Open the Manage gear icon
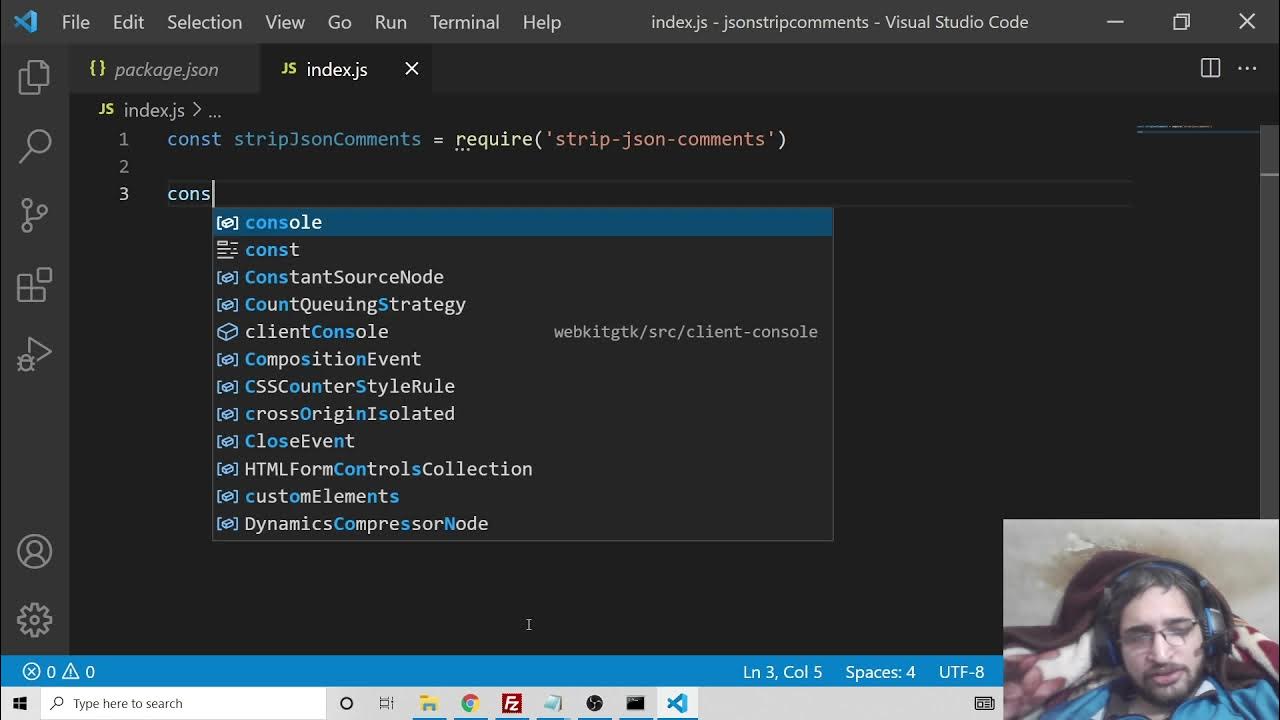This screenshot has width=1280, height=720. pyautogui.click(x=34, y=620)
